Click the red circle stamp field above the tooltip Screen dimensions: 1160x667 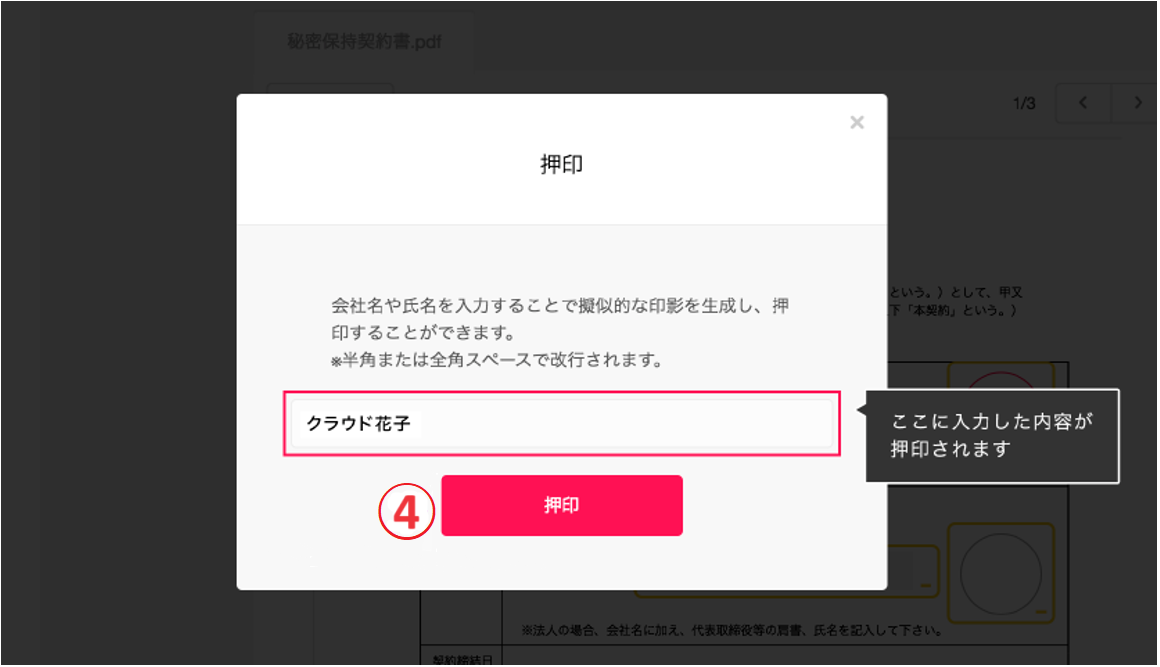(1001, 376)
